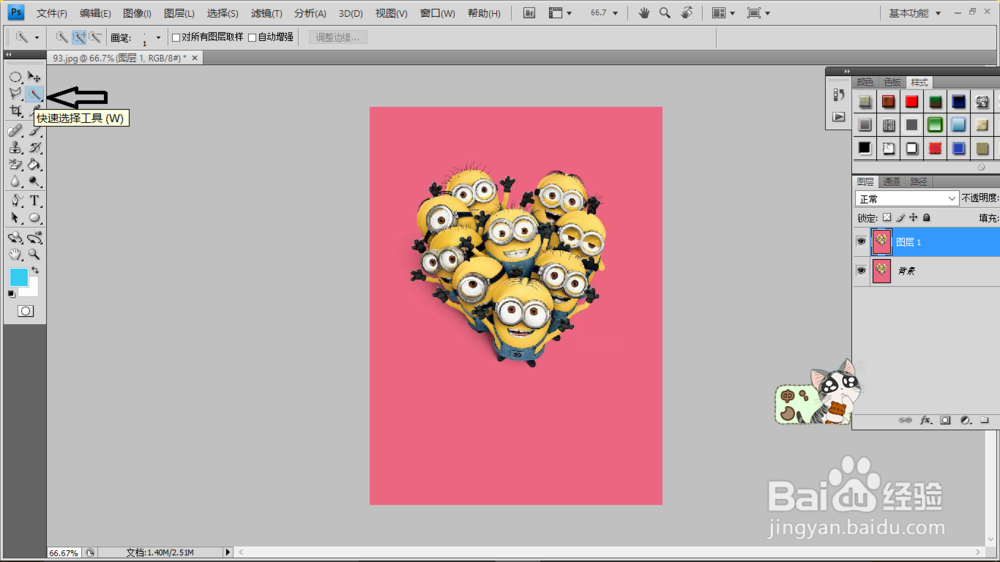
Task: Select the Elliptical Marquee tool
Action: coord(15,77)
